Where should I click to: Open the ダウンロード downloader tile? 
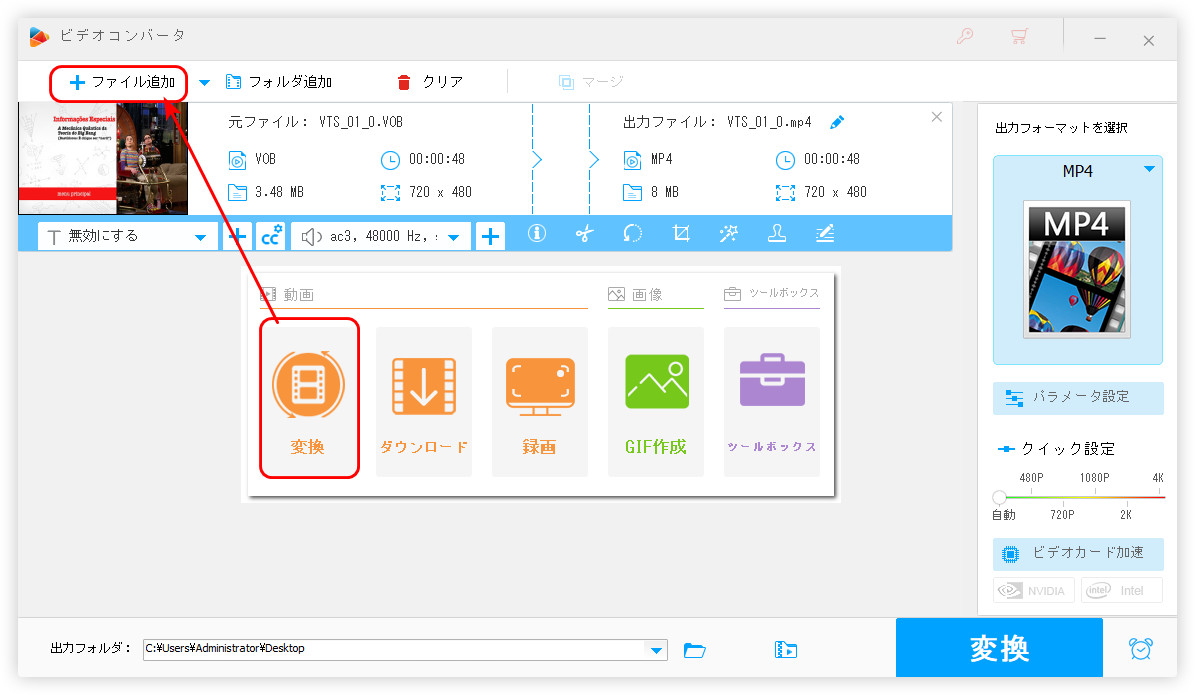pos(424,402)
